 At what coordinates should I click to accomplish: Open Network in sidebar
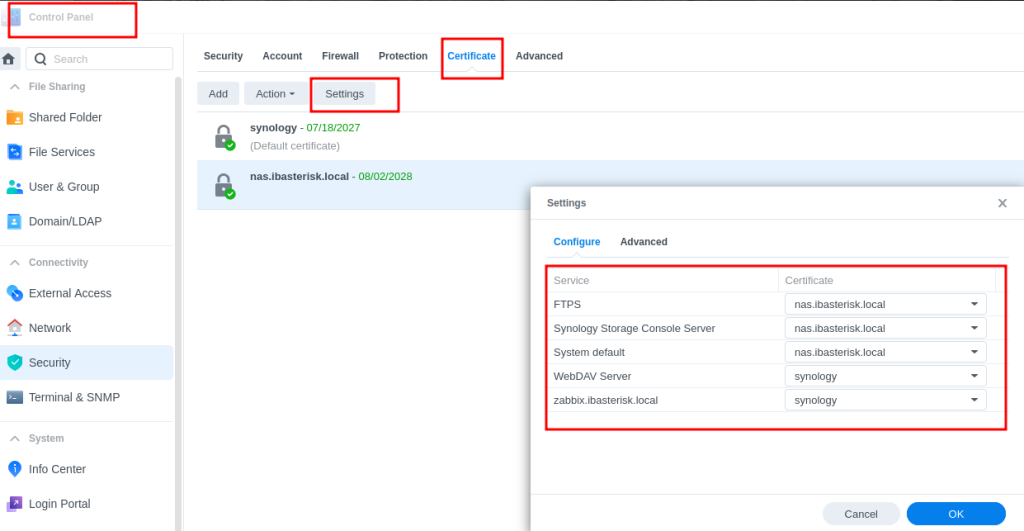(87, 328)
